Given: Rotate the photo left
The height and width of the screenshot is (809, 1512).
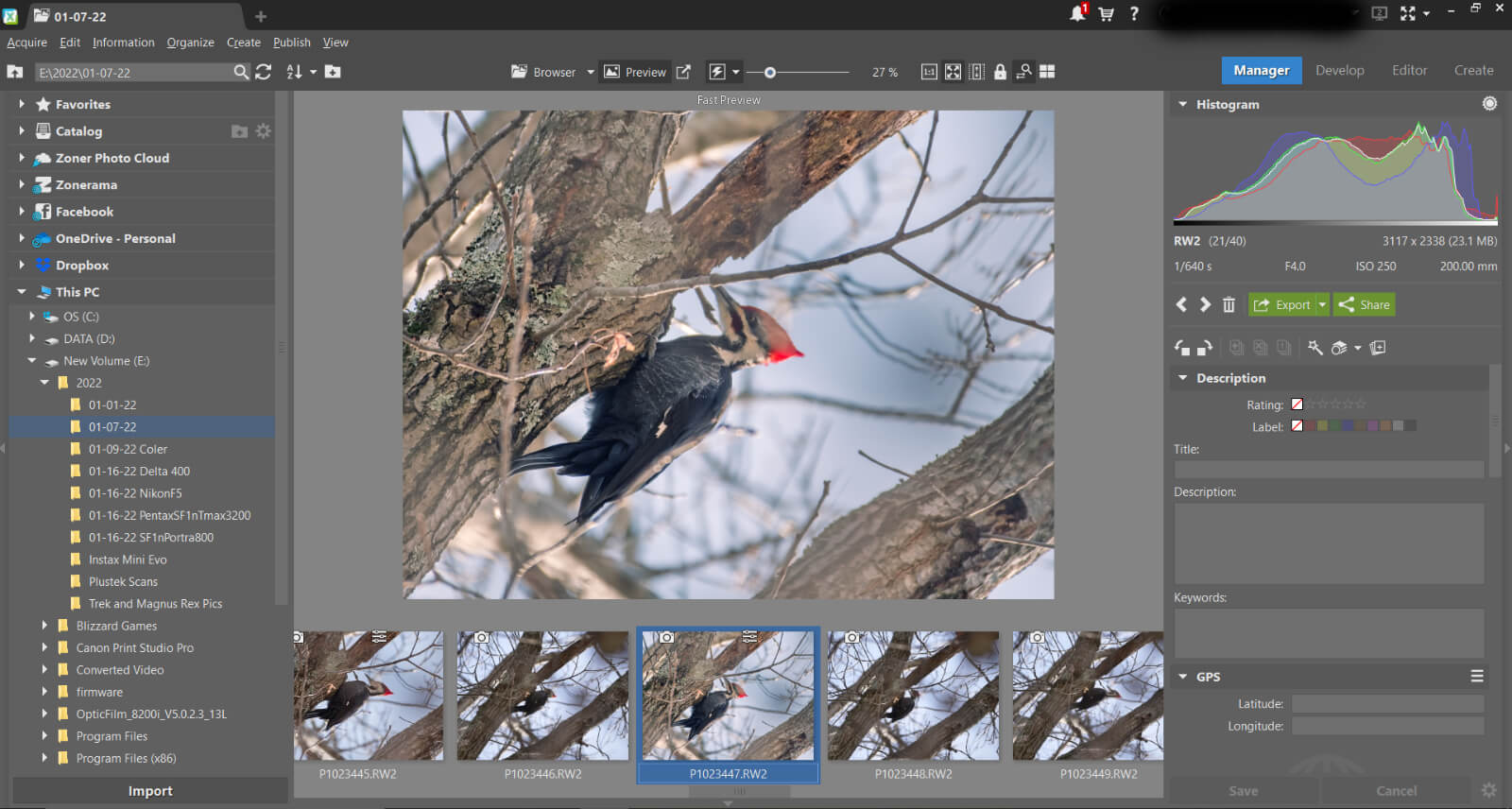Looking at the screenshot, I should tap(1182, 348).
